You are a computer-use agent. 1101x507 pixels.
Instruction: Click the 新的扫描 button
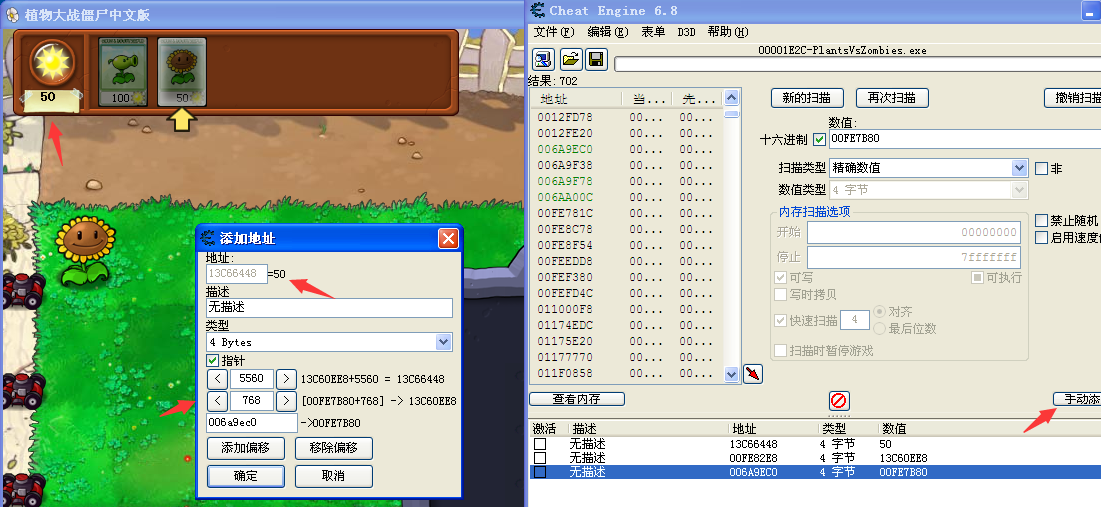click(x=807, y=98)
